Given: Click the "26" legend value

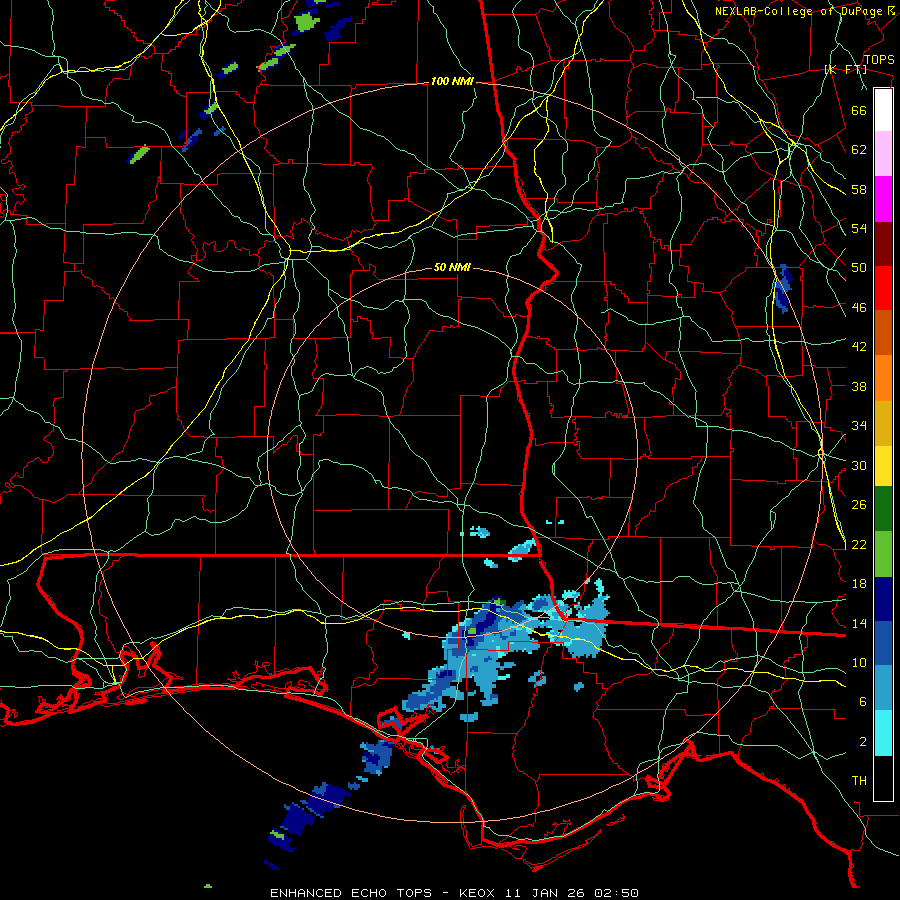Looking at the screenshot, I should [859, 505].
